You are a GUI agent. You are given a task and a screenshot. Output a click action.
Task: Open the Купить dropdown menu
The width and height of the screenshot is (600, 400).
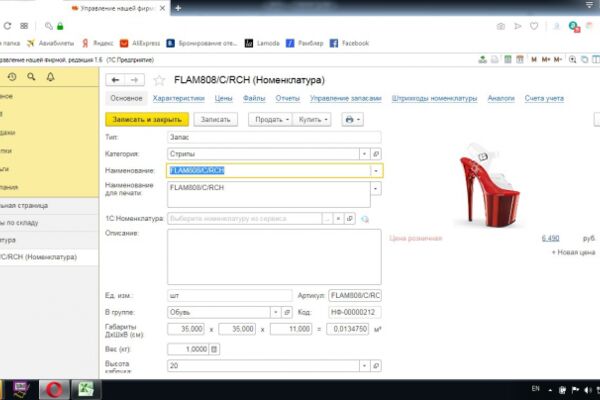click(312, 119)
